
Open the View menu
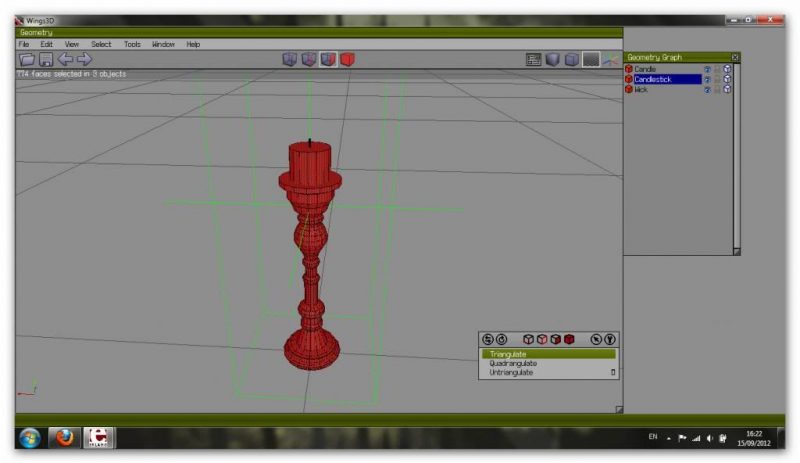point(72,44)
